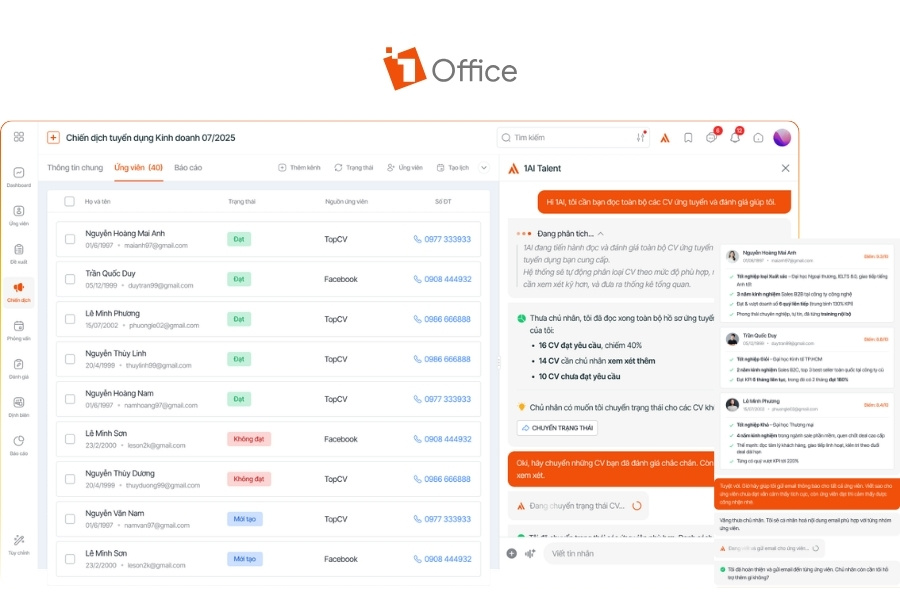Click Trạng thái toolbar button
This screenshot has width=900, height=600.
(x=354, y=168)
